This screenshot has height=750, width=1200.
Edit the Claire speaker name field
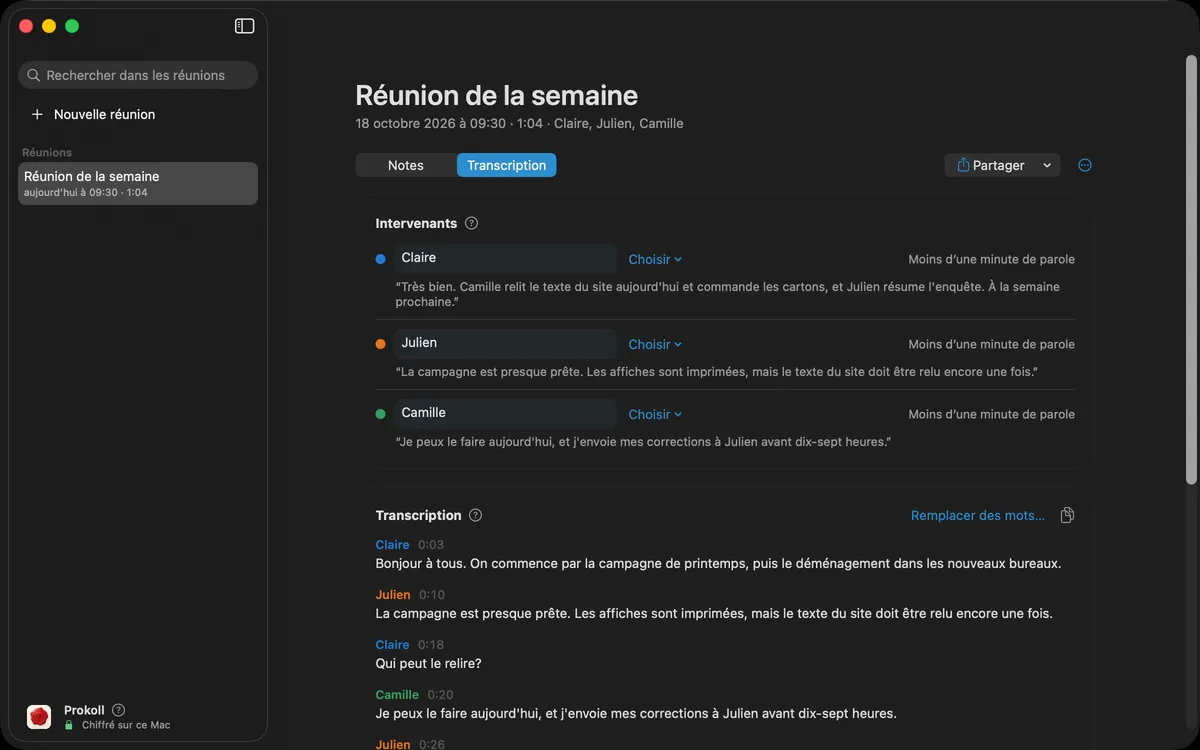pyautogui.click(x=505, y=258)
